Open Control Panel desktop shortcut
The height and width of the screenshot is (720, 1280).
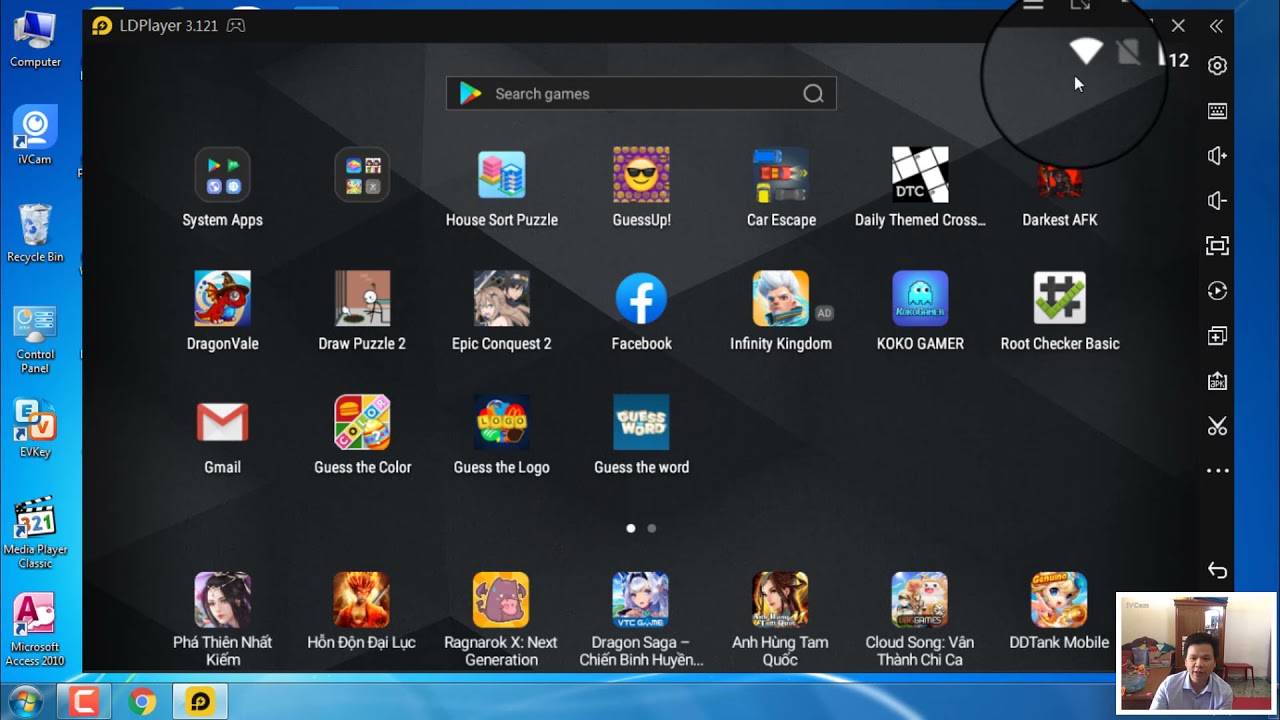click(35, 340)
